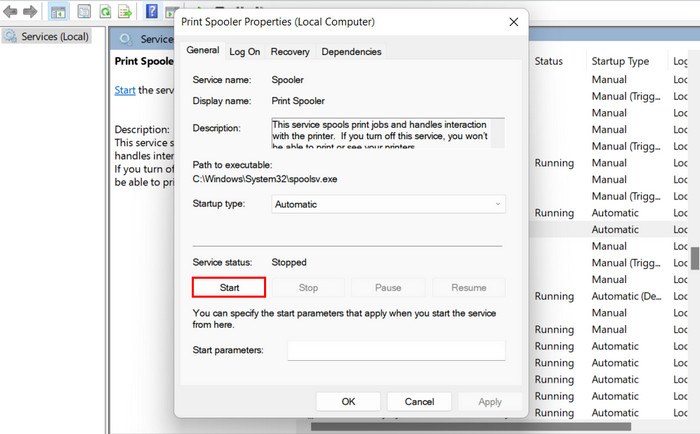Click the Resume service button
This screenshot has width=700, height=434.
point(469,288)
